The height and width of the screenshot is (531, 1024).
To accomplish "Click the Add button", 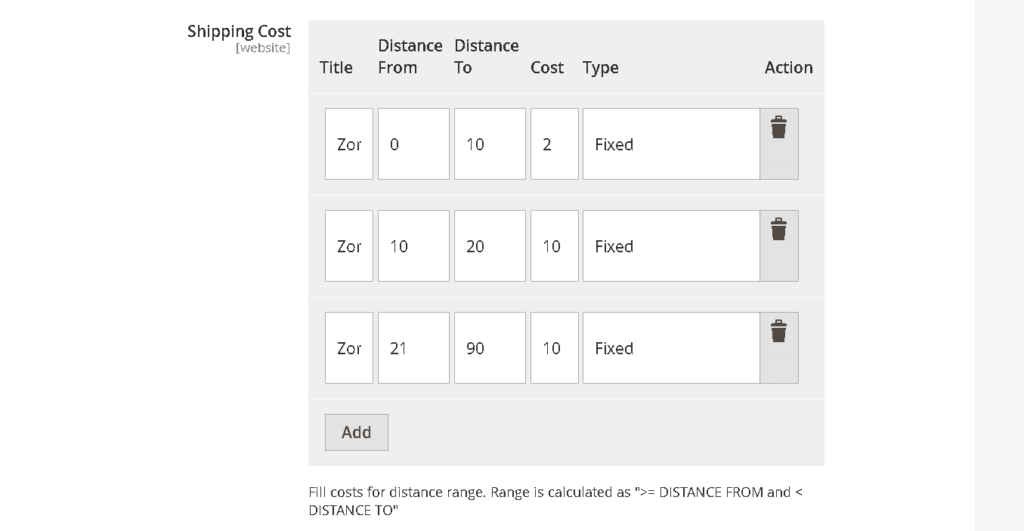I will tap(356, 432).
